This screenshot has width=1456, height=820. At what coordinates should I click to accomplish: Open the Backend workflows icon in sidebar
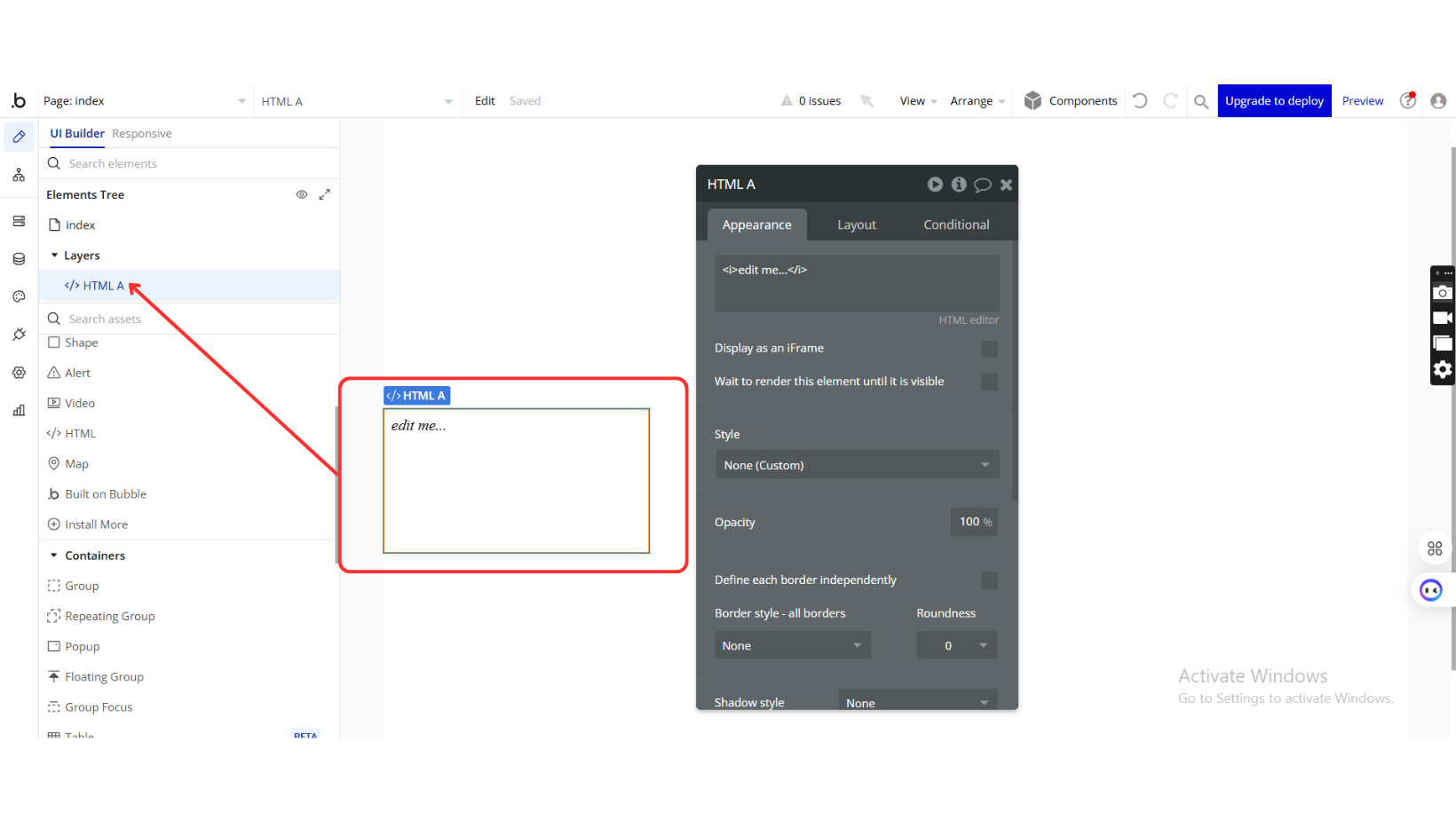point(19,221)
